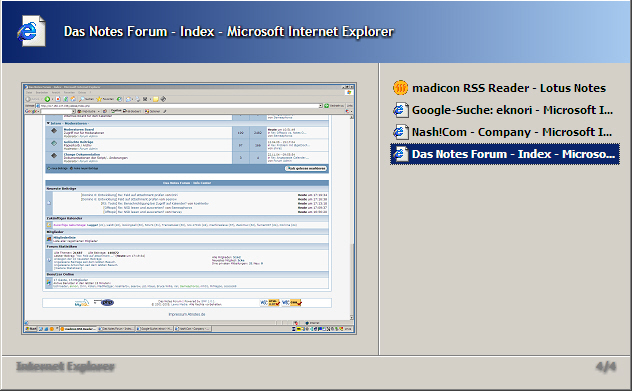Click the IE icon beside Google-Suche: eknori
The width and height of the screenshot is (632, 391).
[x=400, y=110]
